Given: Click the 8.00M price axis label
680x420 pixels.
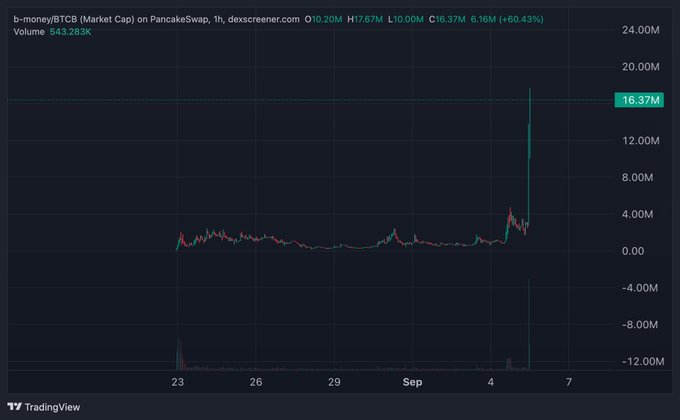Looking at the screenshot, I should coord(638,177).
